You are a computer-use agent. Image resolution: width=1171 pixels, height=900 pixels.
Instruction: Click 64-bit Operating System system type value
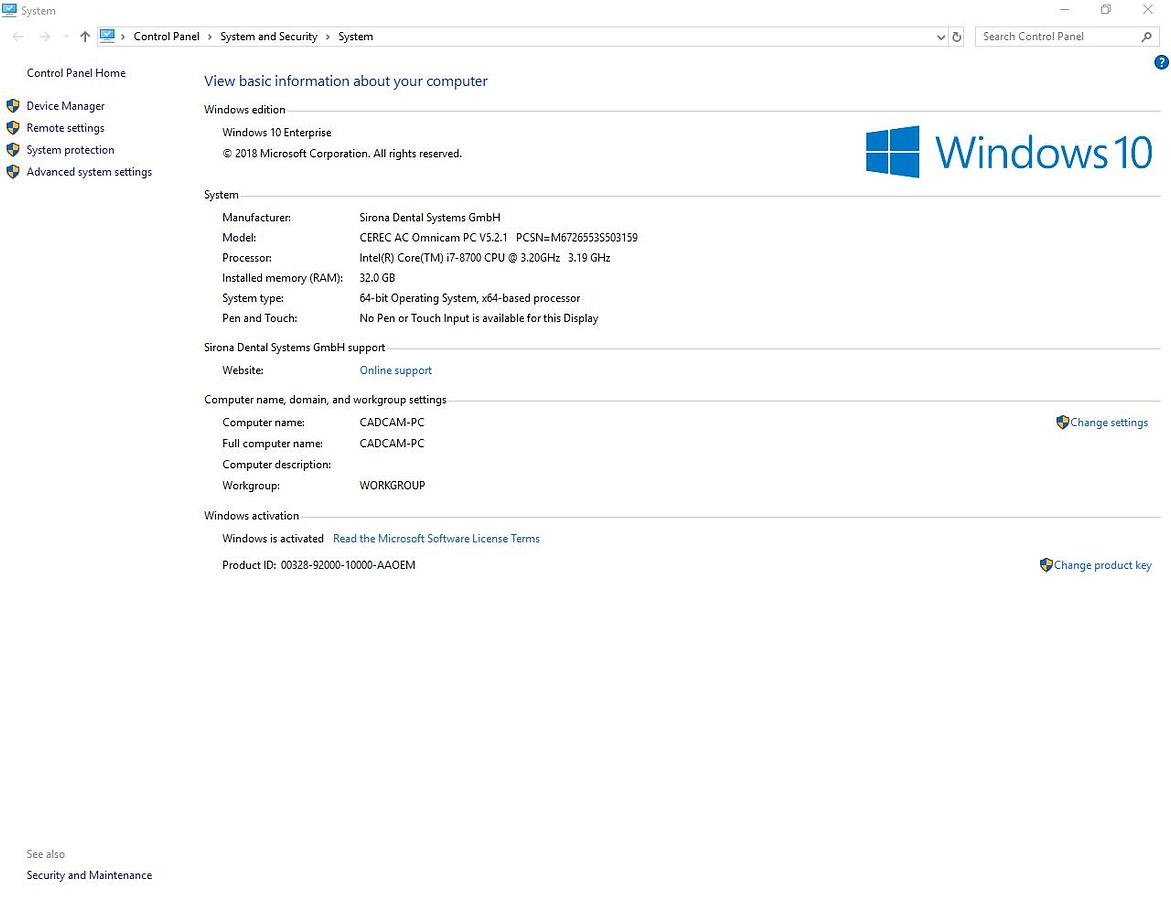[469, 298]
